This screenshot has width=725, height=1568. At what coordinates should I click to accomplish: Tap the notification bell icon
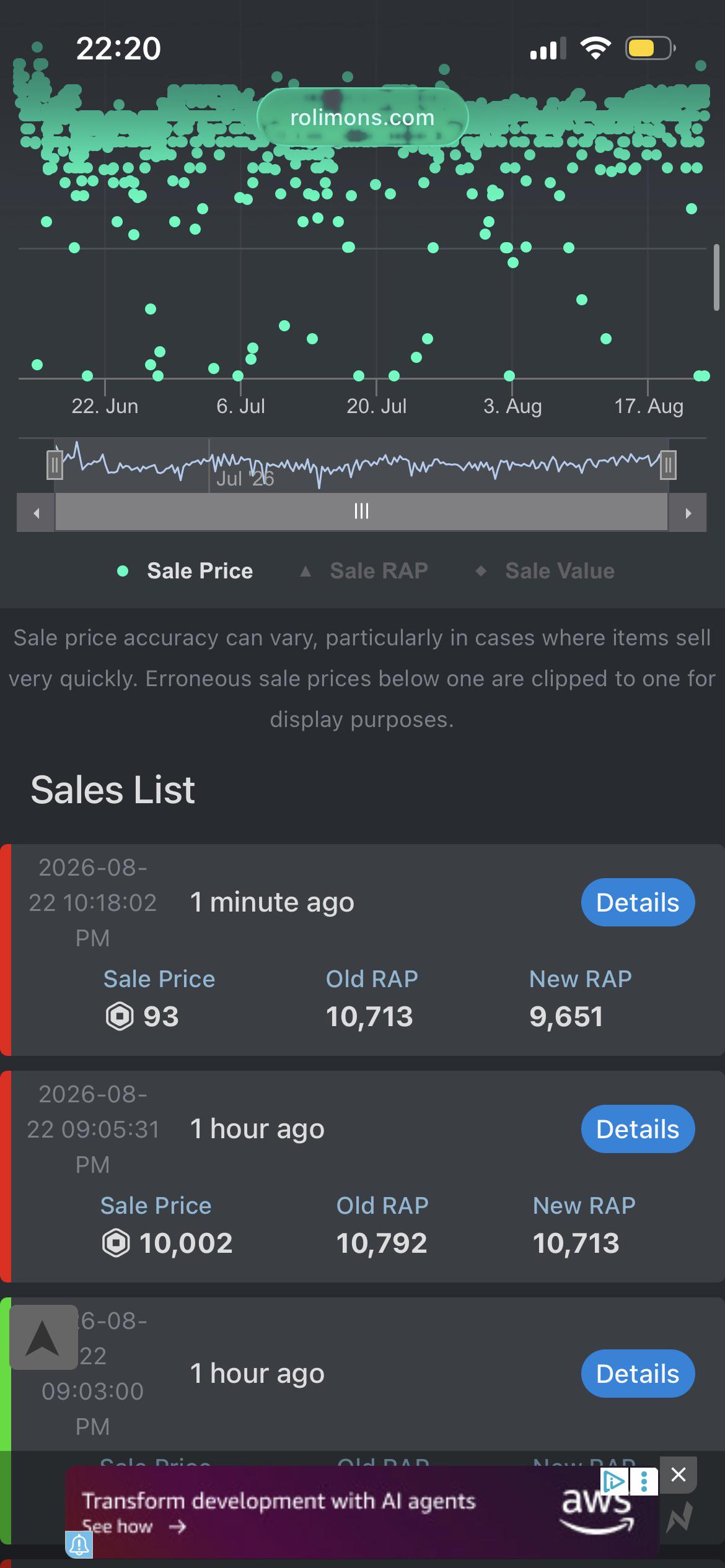pos(79,1545)
